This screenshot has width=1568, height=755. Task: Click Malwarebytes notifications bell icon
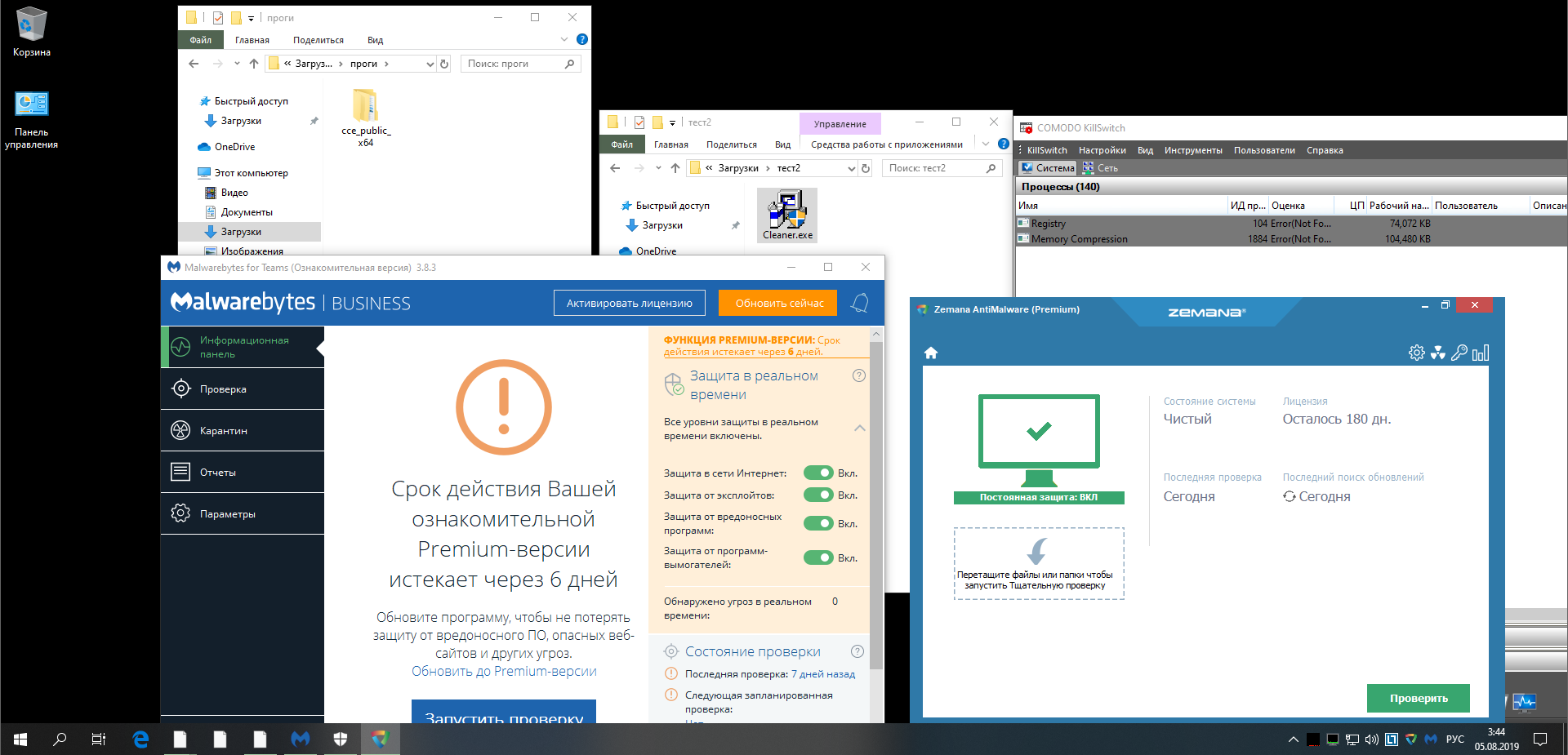coord(860,303)
